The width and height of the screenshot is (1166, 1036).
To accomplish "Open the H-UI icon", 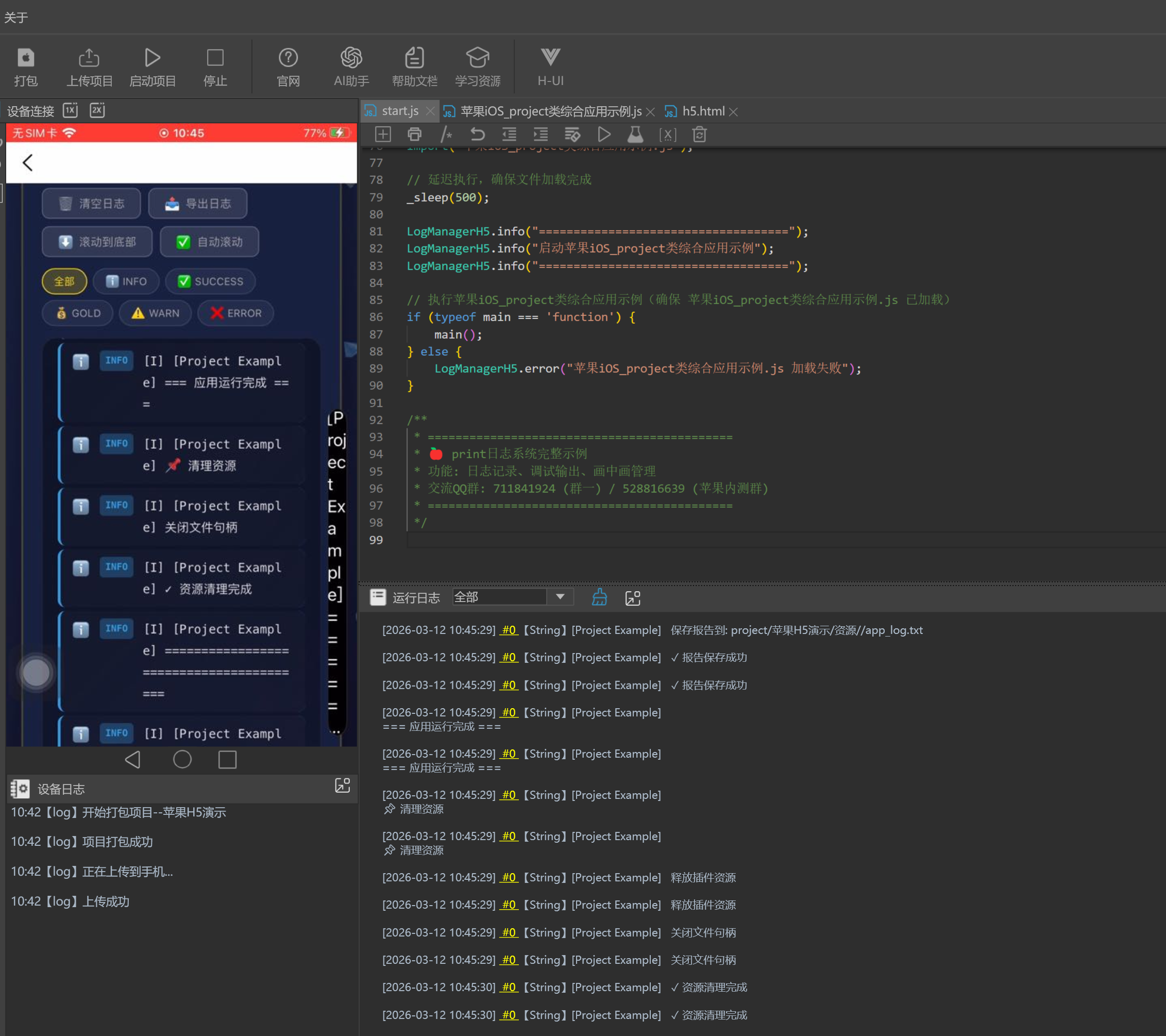I will coord(550,58).
